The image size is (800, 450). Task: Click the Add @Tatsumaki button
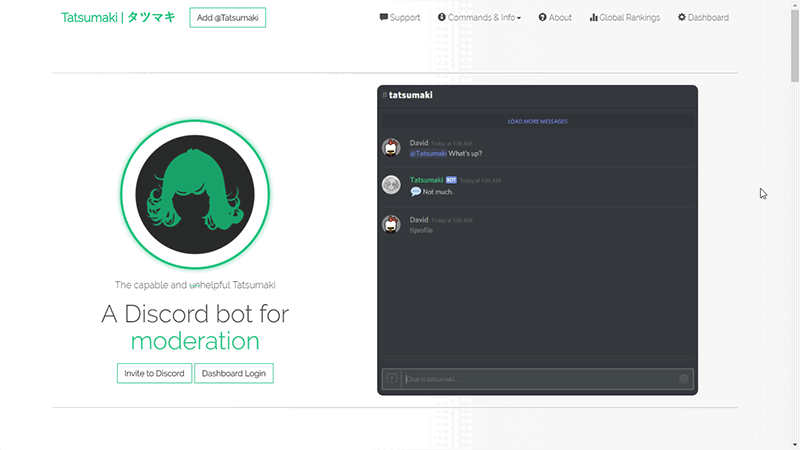(x=227, y=18)
